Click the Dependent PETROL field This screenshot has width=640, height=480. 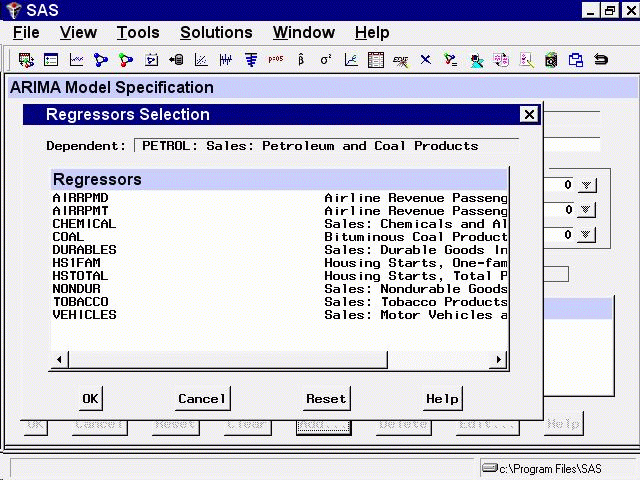327,146
